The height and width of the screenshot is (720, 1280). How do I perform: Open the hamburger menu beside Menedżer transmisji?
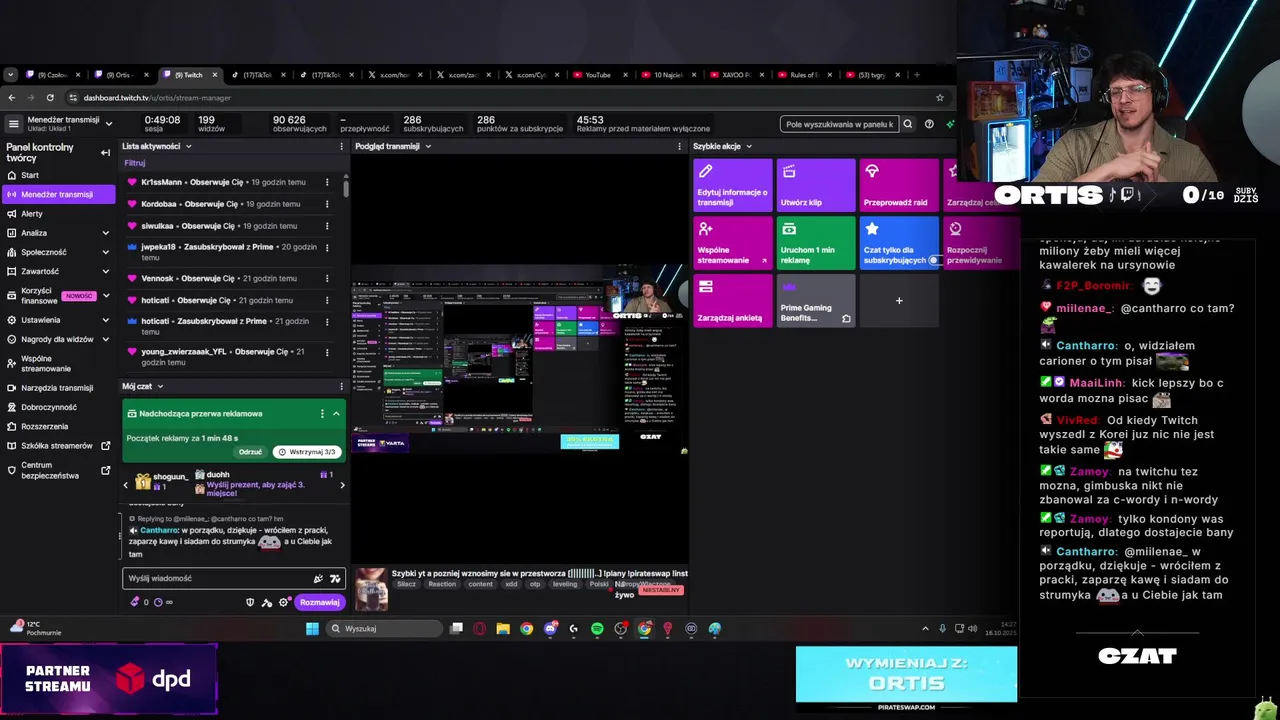click(13, 124)
